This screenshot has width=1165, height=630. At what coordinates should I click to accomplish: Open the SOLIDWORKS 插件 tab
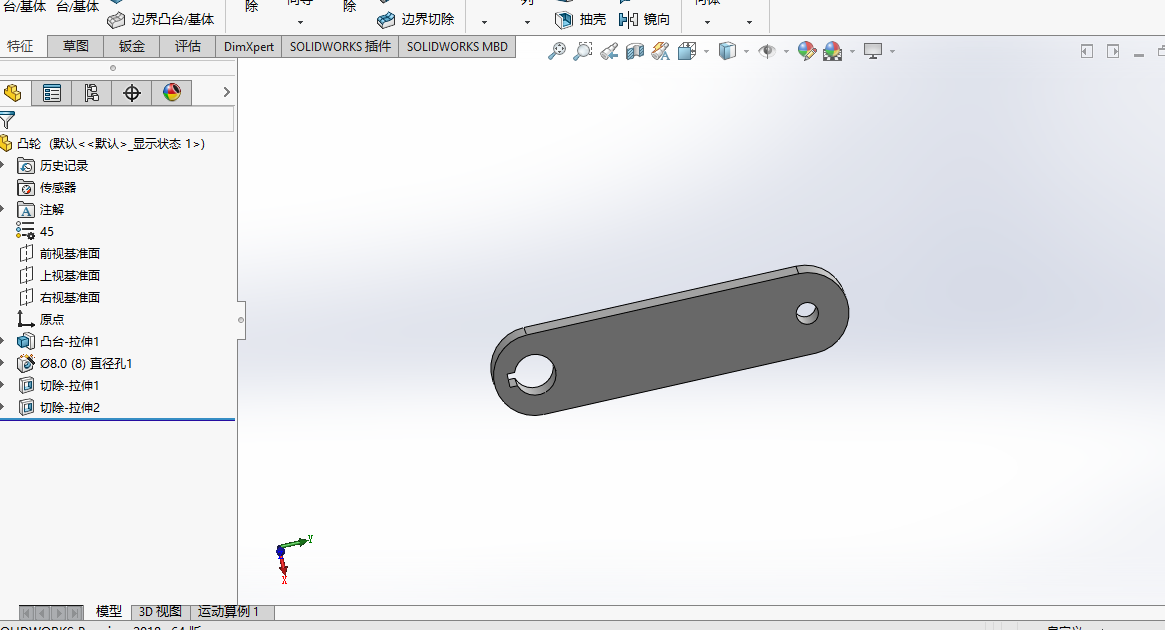point(340,46)
